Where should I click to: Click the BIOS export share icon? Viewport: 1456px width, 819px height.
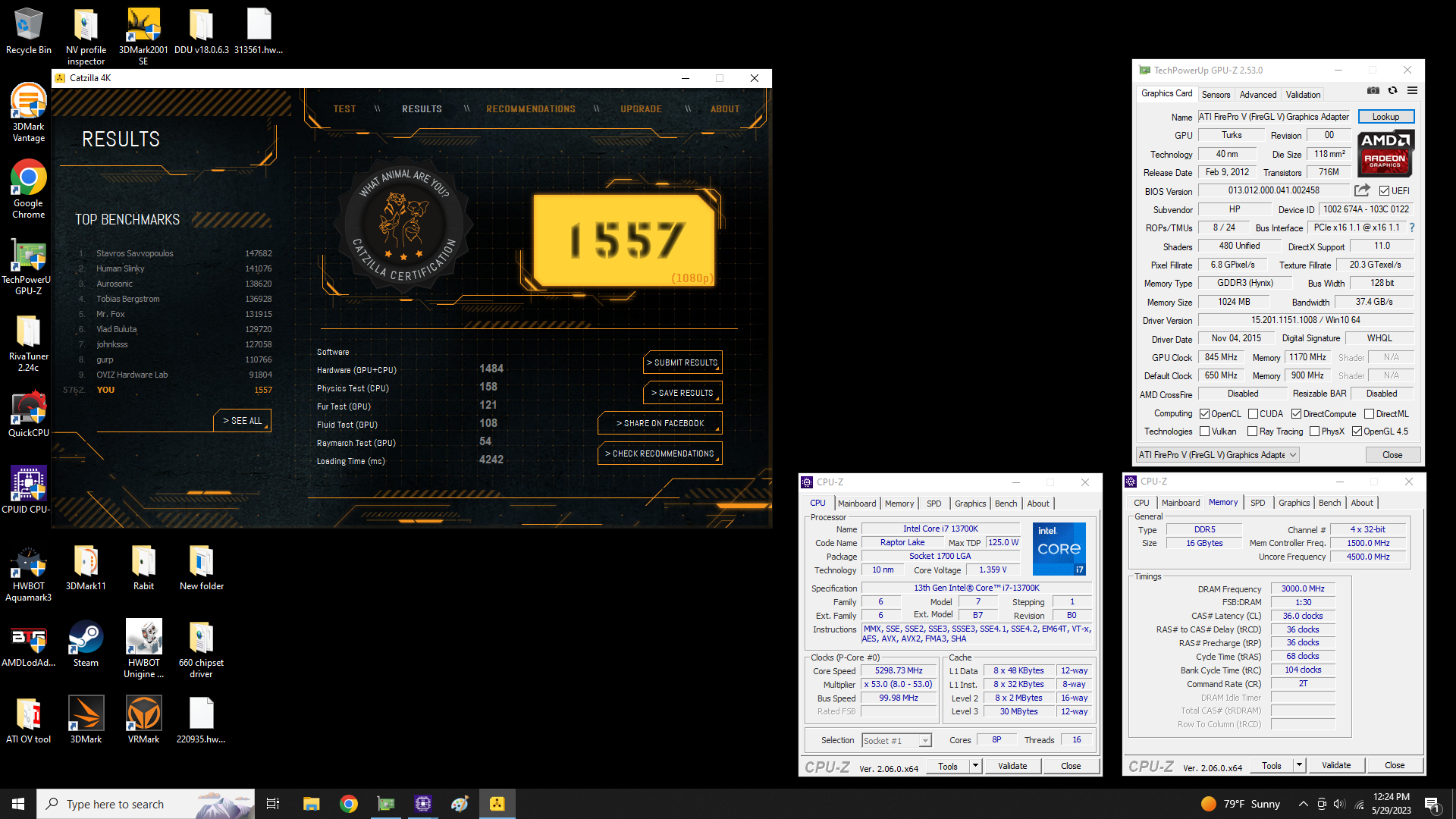[x=1363, y=190]
